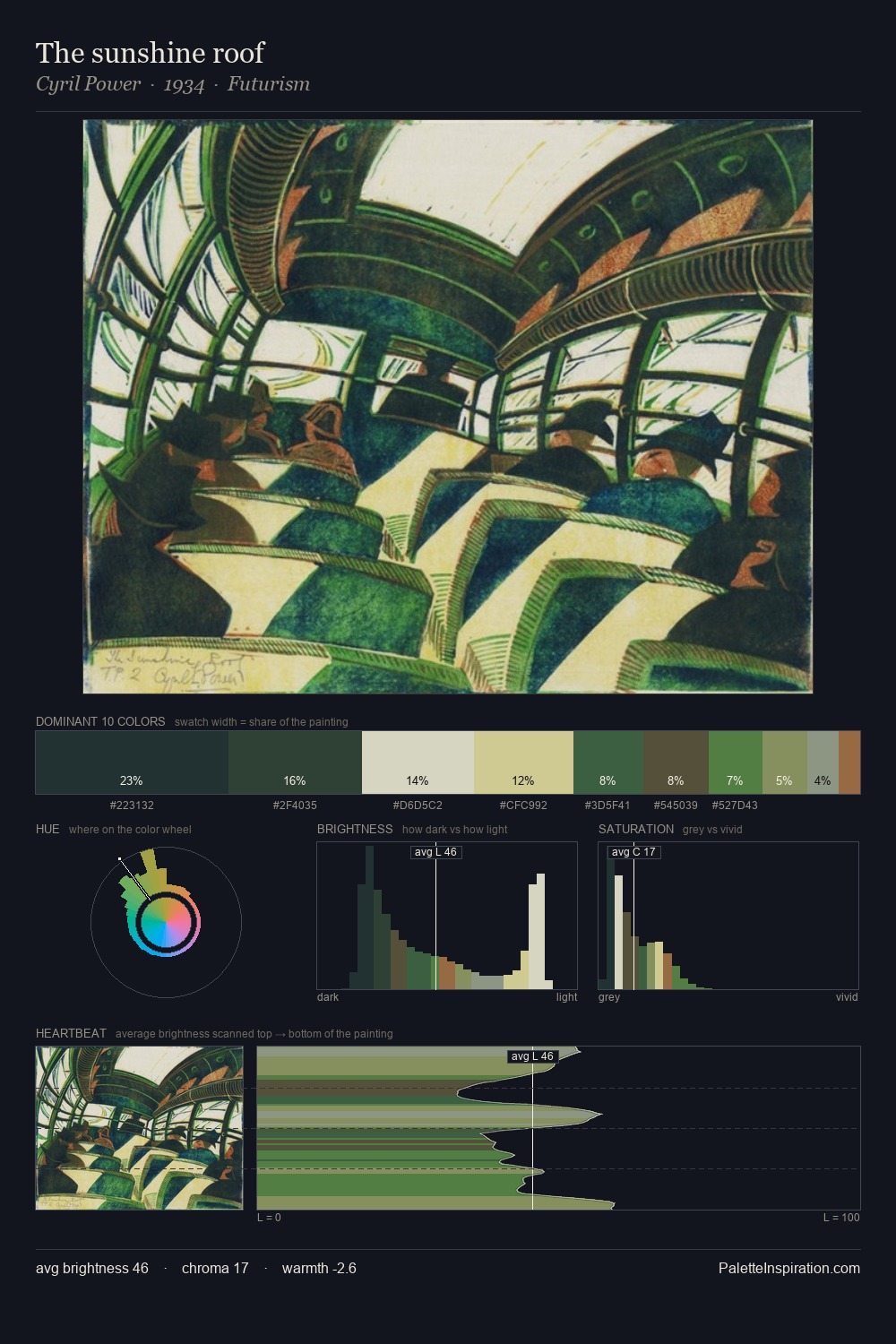Image resolution: width=896 pixels, height=1344 pixels.
Task: Click the 'grey' axis label
Action: coord(609,997)
